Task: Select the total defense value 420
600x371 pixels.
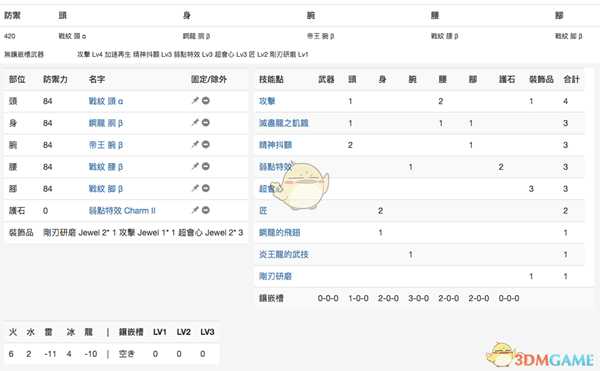Action: click(x=10, y=36)
